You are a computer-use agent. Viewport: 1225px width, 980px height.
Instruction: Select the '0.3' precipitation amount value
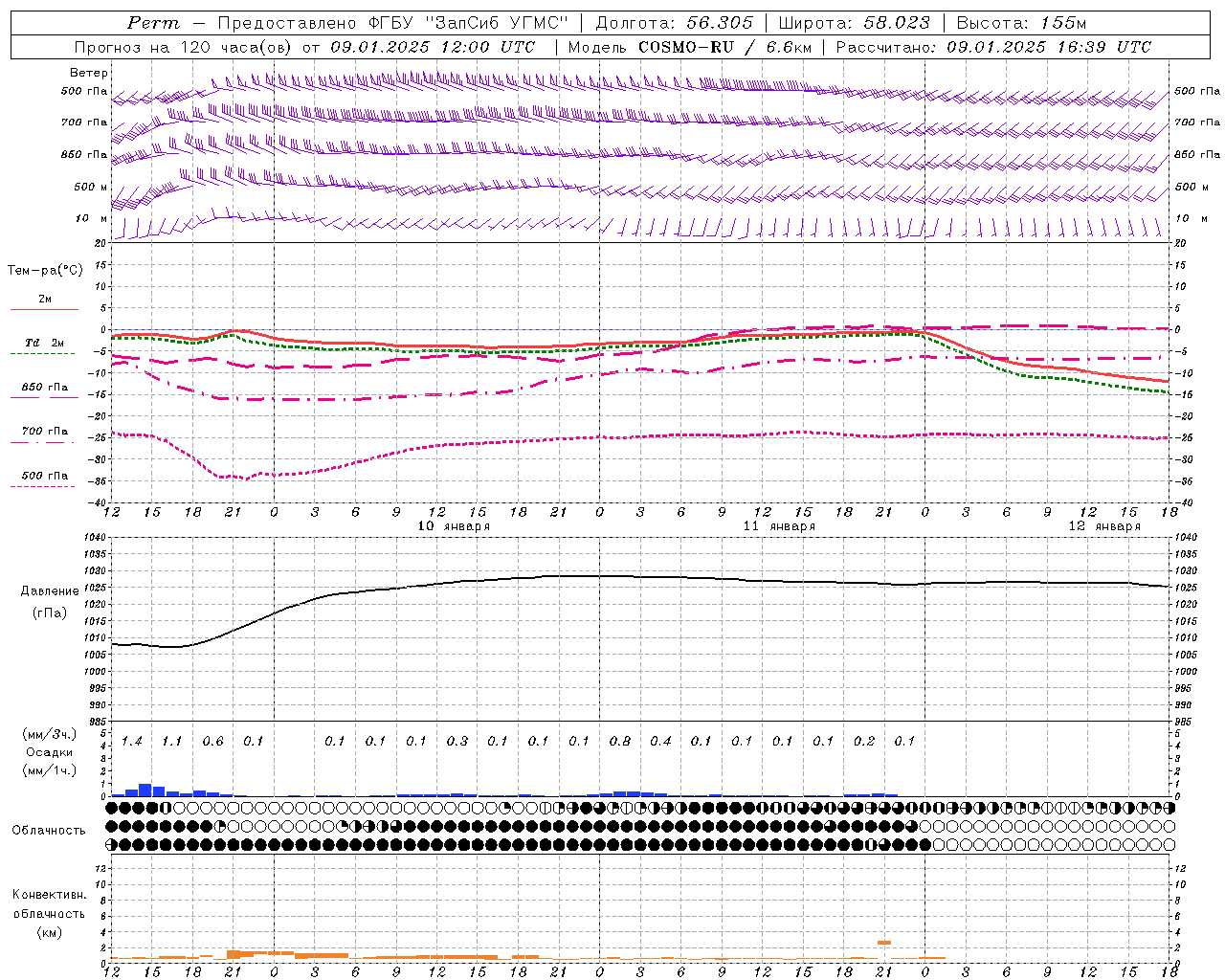click(457, 742)
